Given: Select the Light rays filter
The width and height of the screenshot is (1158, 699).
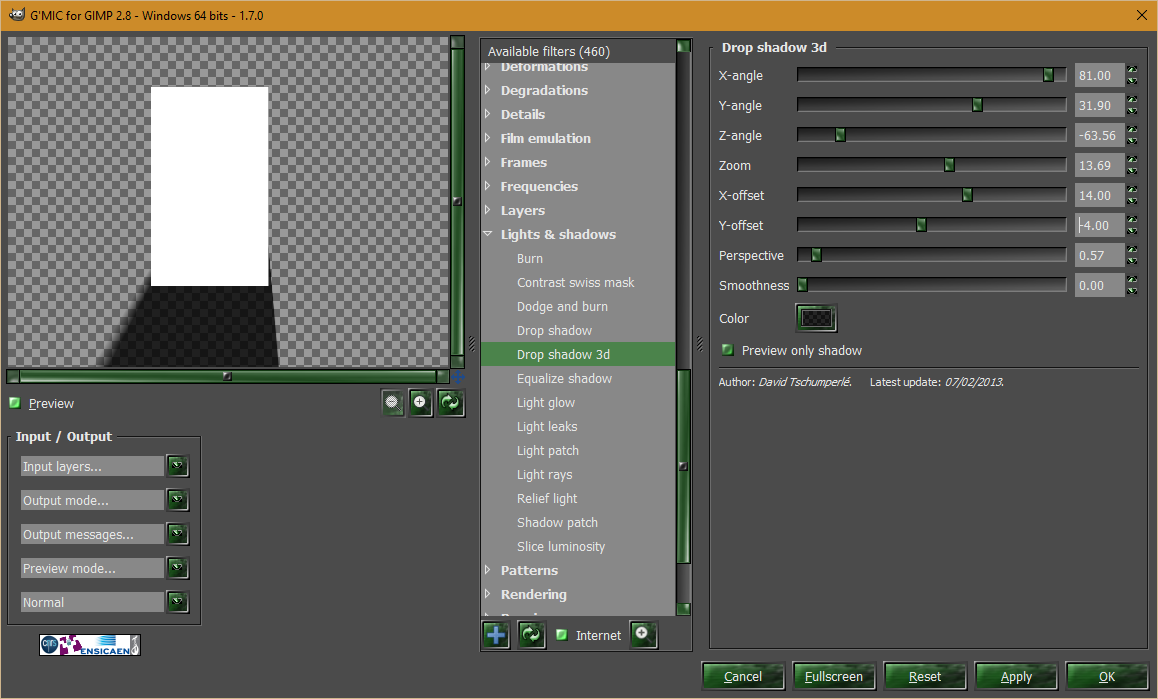Looking at the screenshot, I should [x=544, y=474].
